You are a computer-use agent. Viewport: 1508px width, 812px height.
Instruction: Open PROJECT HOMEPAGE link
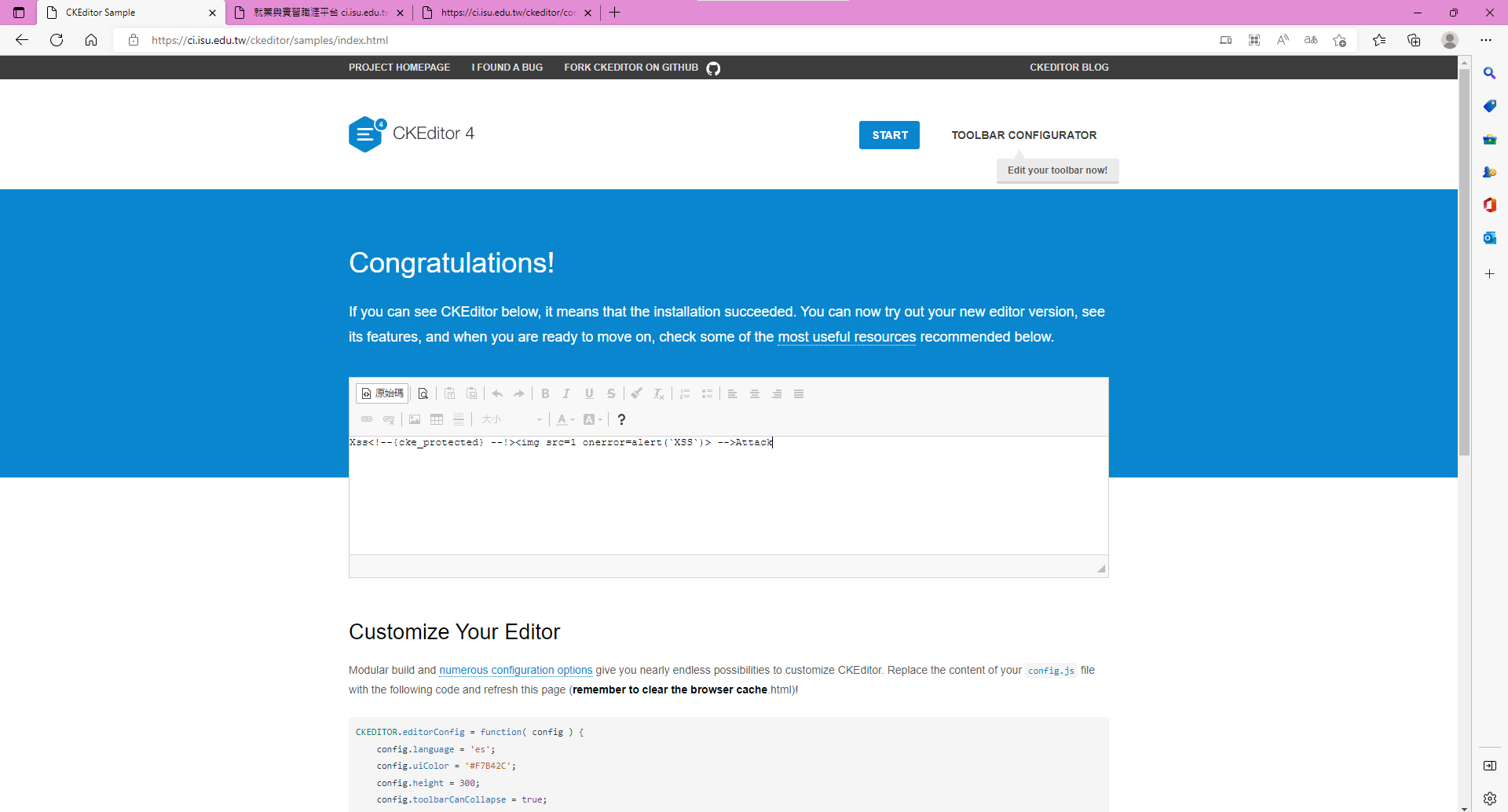[x=399, y=68]
